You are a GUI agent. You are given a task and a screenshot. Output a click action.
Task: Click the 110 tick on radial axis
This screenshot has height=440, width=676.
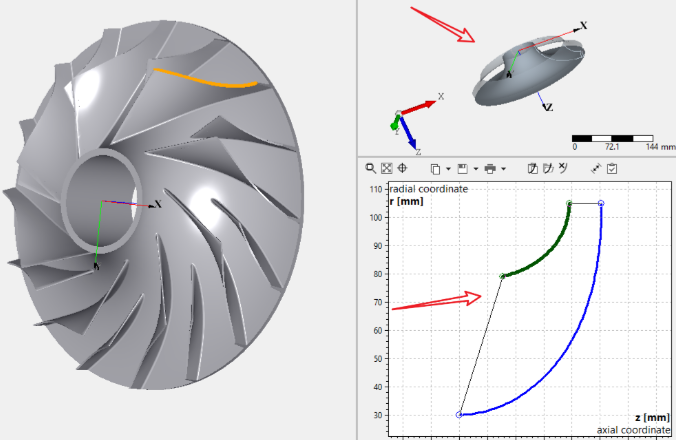tap(376, 189)
